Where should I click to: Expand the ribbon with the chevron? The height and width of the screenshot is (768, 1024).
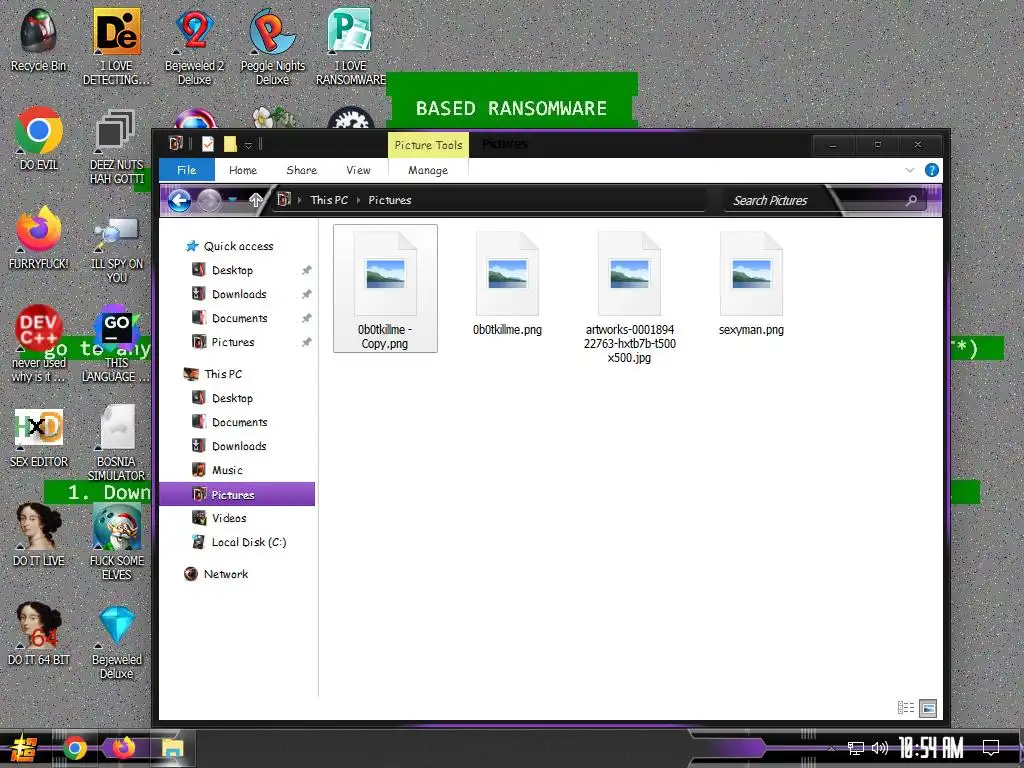pyautogui.click(x=910, y=170)
